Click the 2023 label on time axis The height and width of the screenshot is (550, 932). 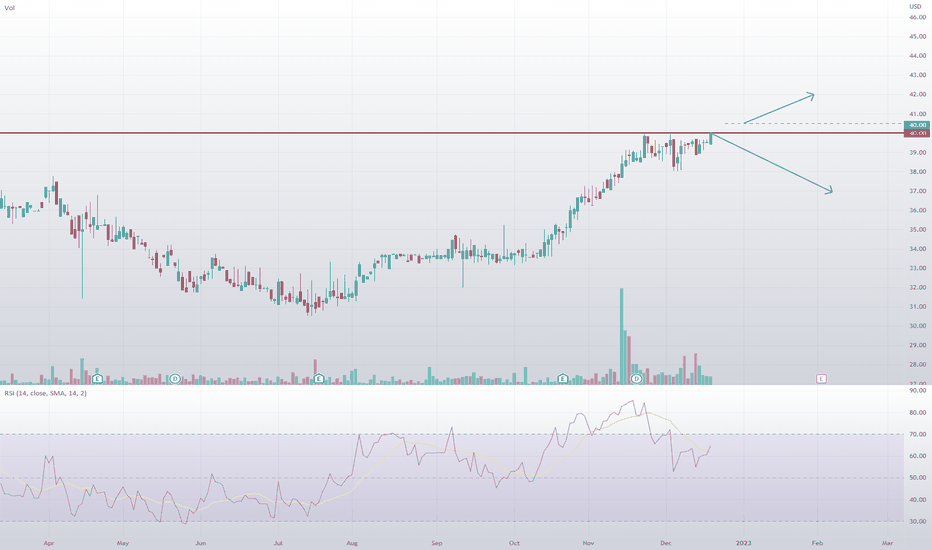coord(744,543)
